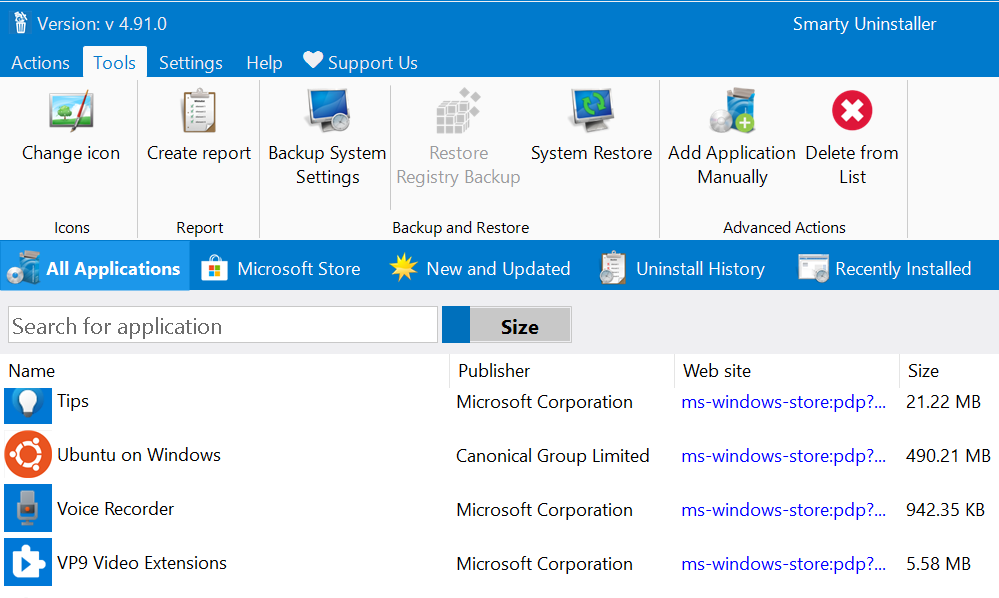Image resolution: width=999 pixels, height=598 pixels.
Task: Toggle the Size filter switch
Action: 507,326
